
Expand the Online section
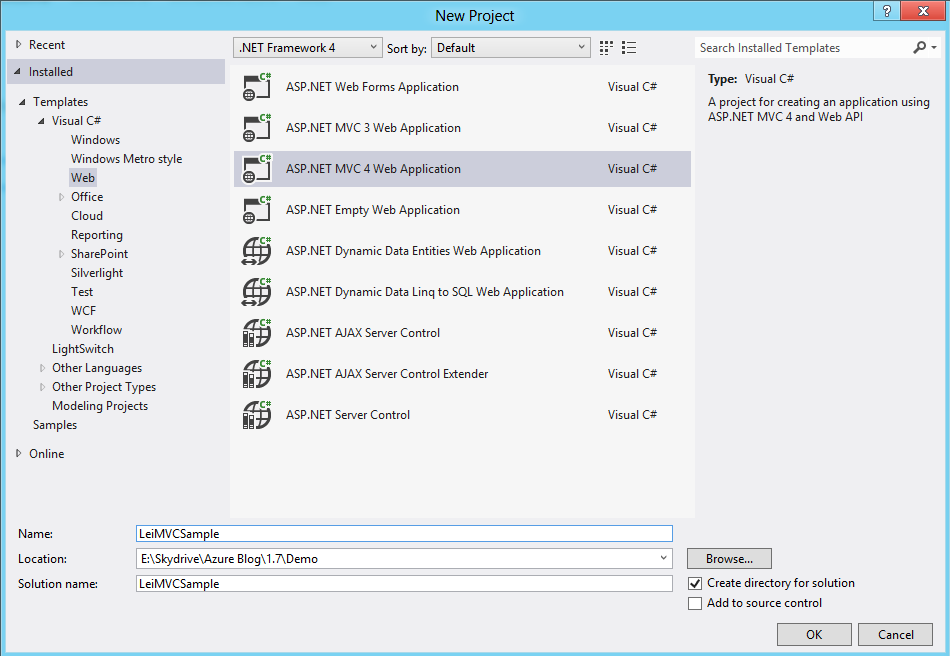[18, 453]
